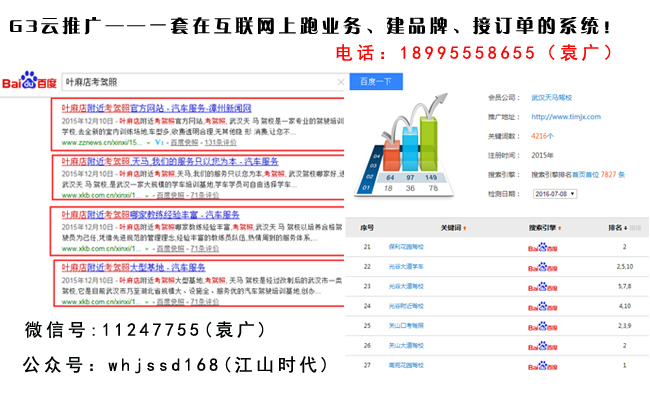Click the Baidu logo beside the search box
The image size is (650, 400).
pyautogui.click(x=29, y=80)
